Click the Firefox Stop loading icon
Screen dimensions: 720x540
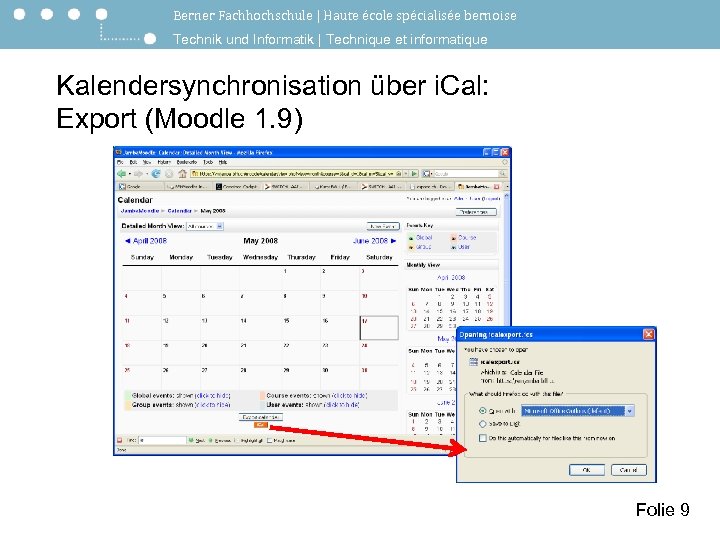point(169,174)
